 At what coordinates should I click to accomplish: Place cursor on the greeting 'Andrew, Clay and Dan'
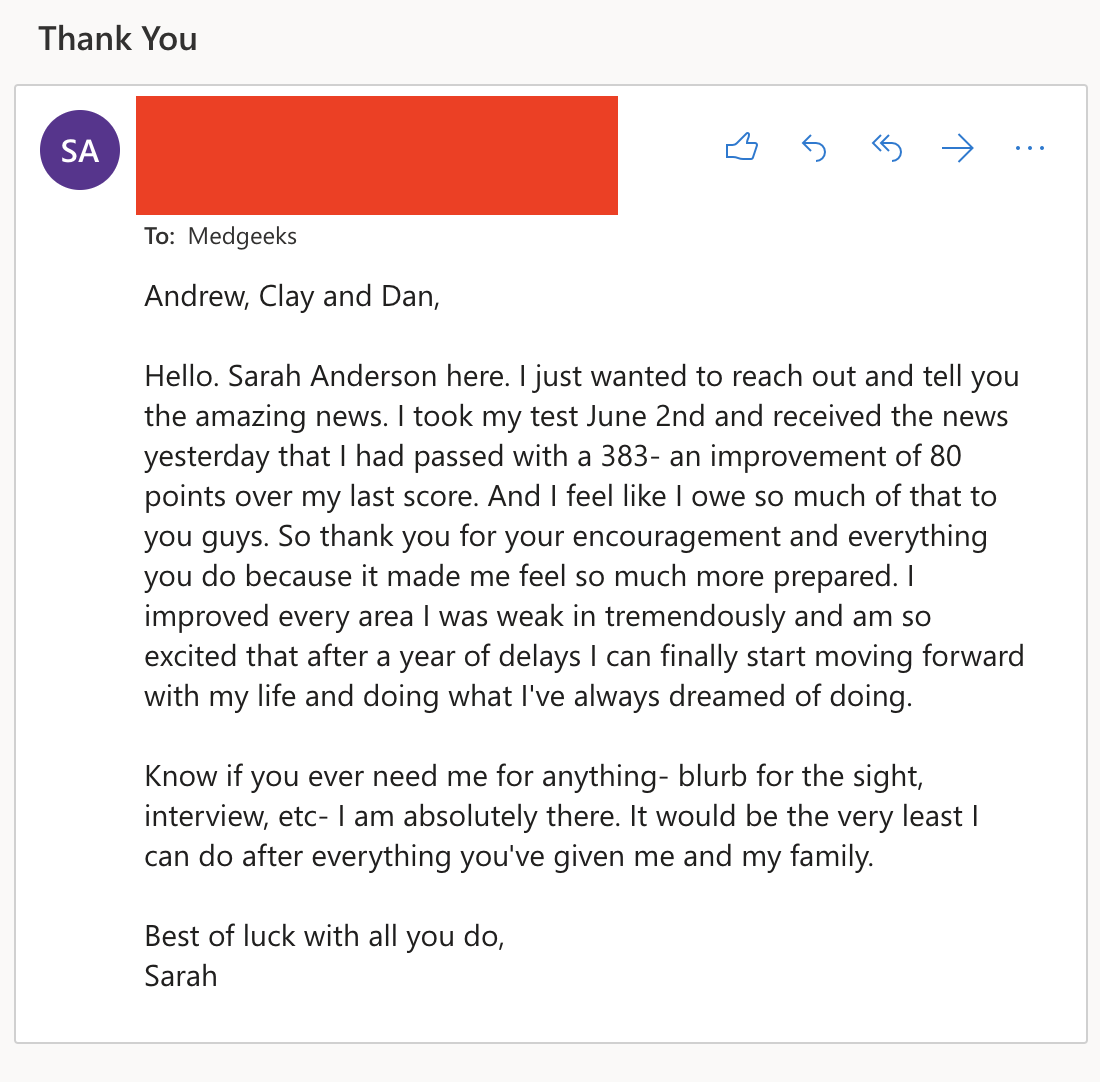coord(292,297)
